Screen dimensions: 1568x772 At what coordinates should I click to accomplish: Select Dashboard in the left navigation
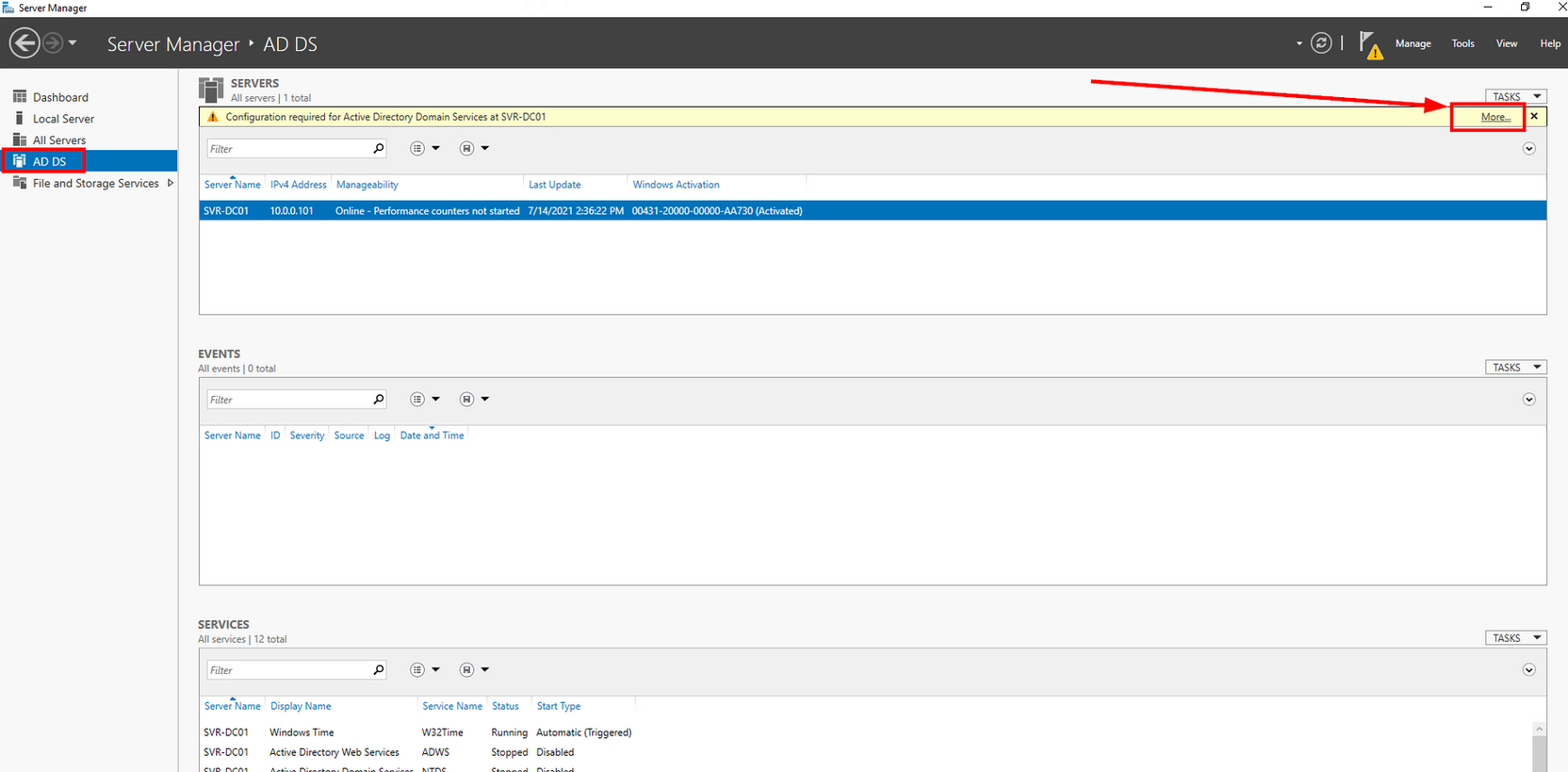click(60, 97)
